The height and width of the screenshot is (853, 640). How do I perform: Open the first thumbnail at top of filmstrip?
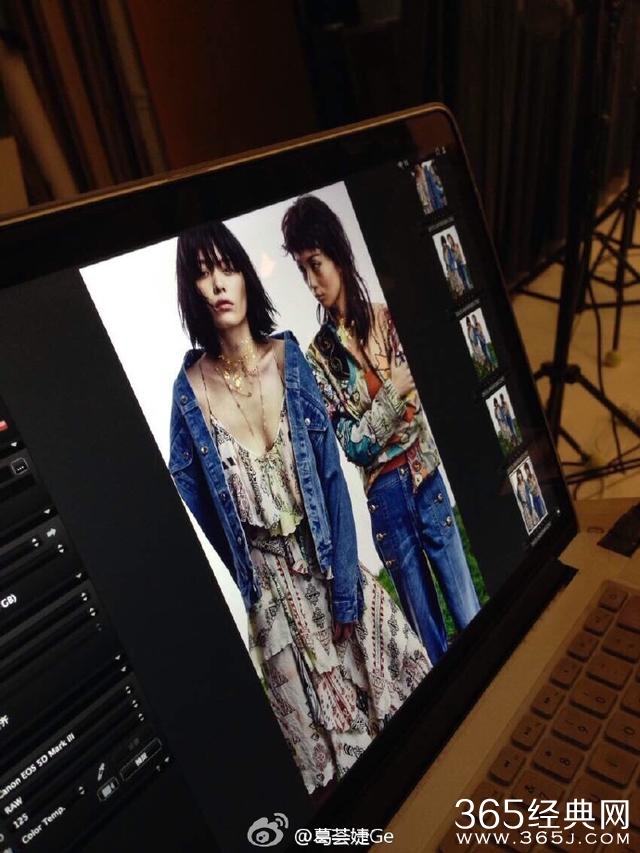click(431, 186)
